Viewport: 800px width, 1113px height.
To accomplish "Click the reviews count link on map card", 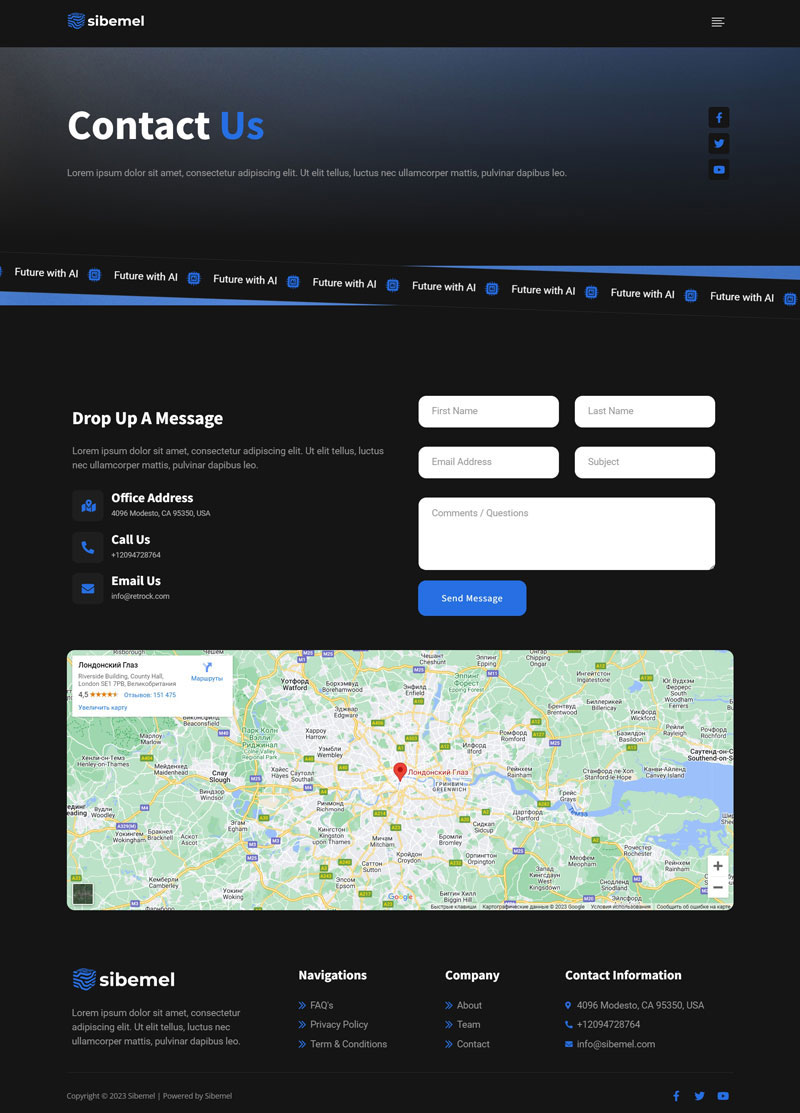I will point(150,695).
